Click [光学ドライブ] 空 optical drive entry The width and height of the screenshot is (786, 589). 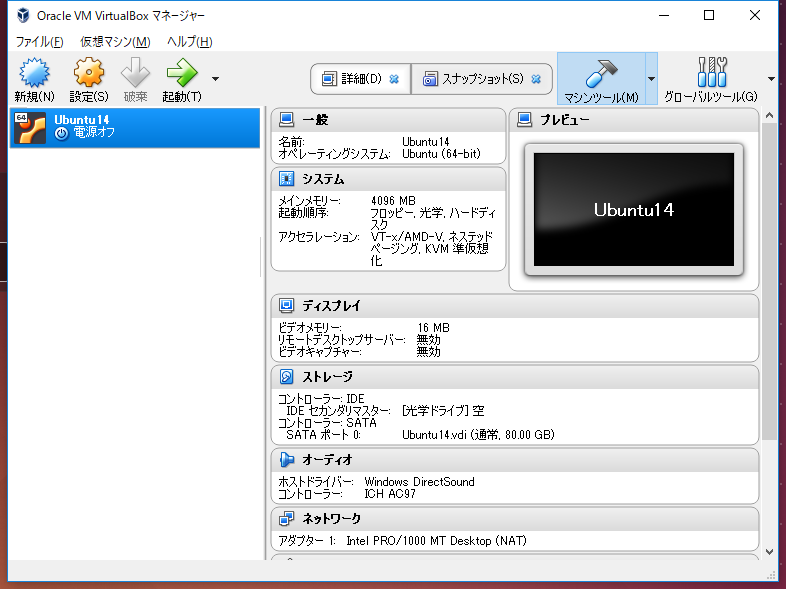(x=443, y=411)
